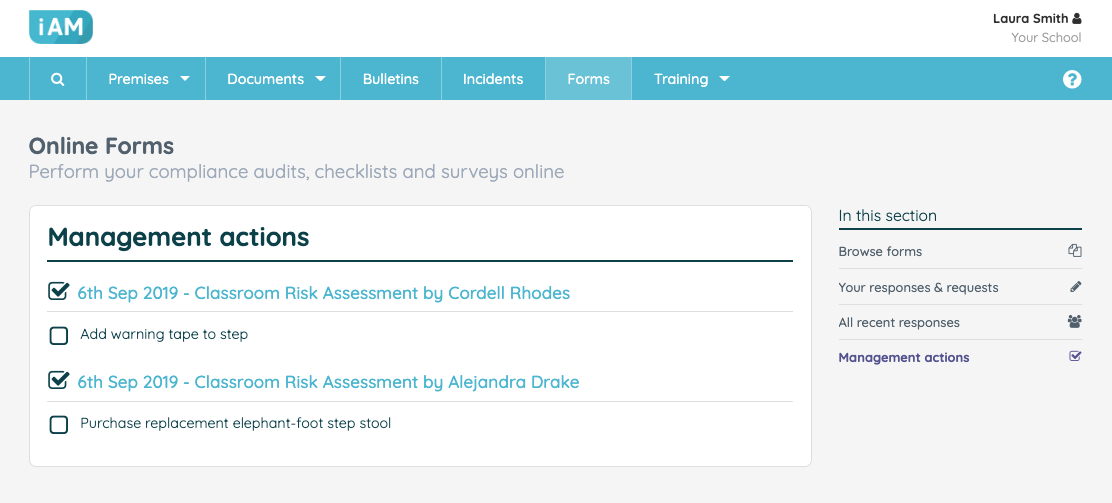Click the pencil icon for Your responses
The height and width of the screenshot is (503, 1112).
coord(1076,287)
